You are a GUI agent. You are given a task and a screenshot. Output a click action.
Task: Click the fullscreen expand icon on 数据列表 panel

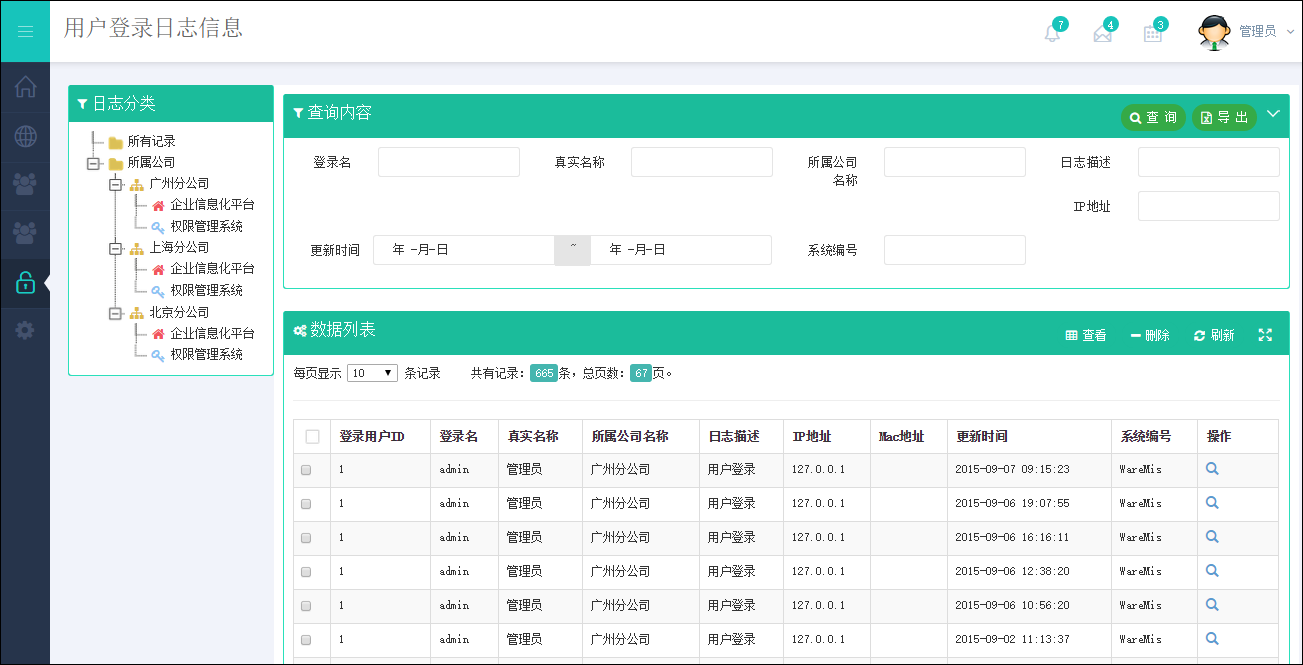pos(1266,334)
